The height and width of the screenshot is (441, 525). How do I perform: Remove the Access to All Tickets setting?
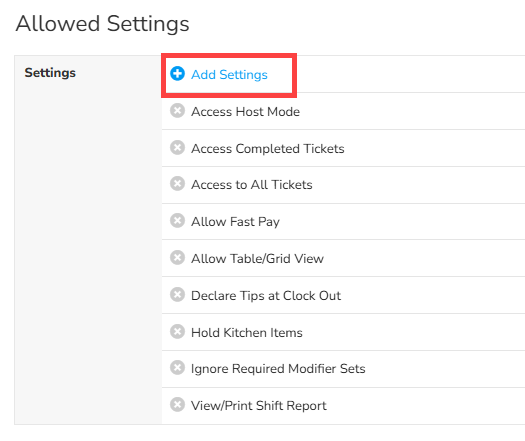(x=177, y=183)
